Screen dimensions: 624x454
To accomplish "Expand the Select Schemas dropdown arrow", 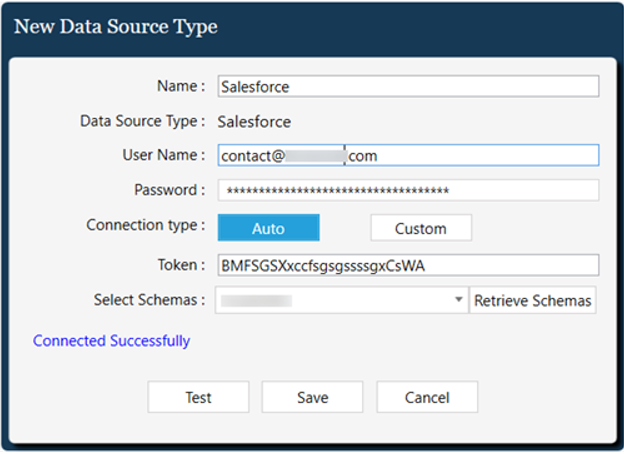I will pos(459,300).
